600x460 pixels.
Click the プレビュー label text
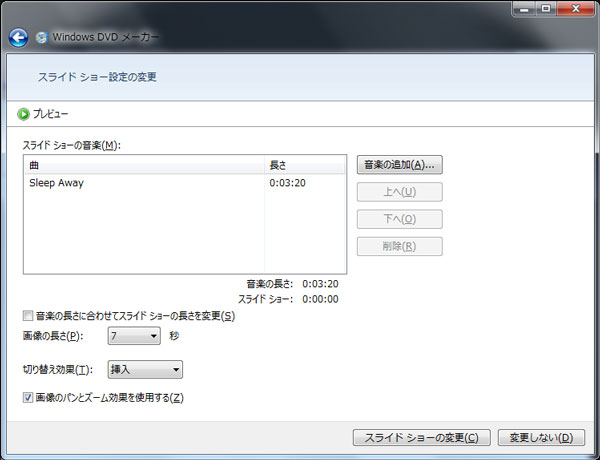(x=50, y=114)
